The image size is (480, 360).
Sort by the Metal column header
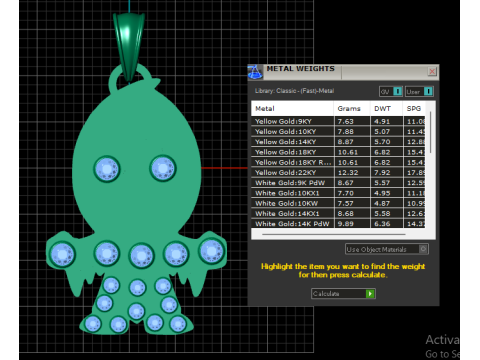point(292,108)
